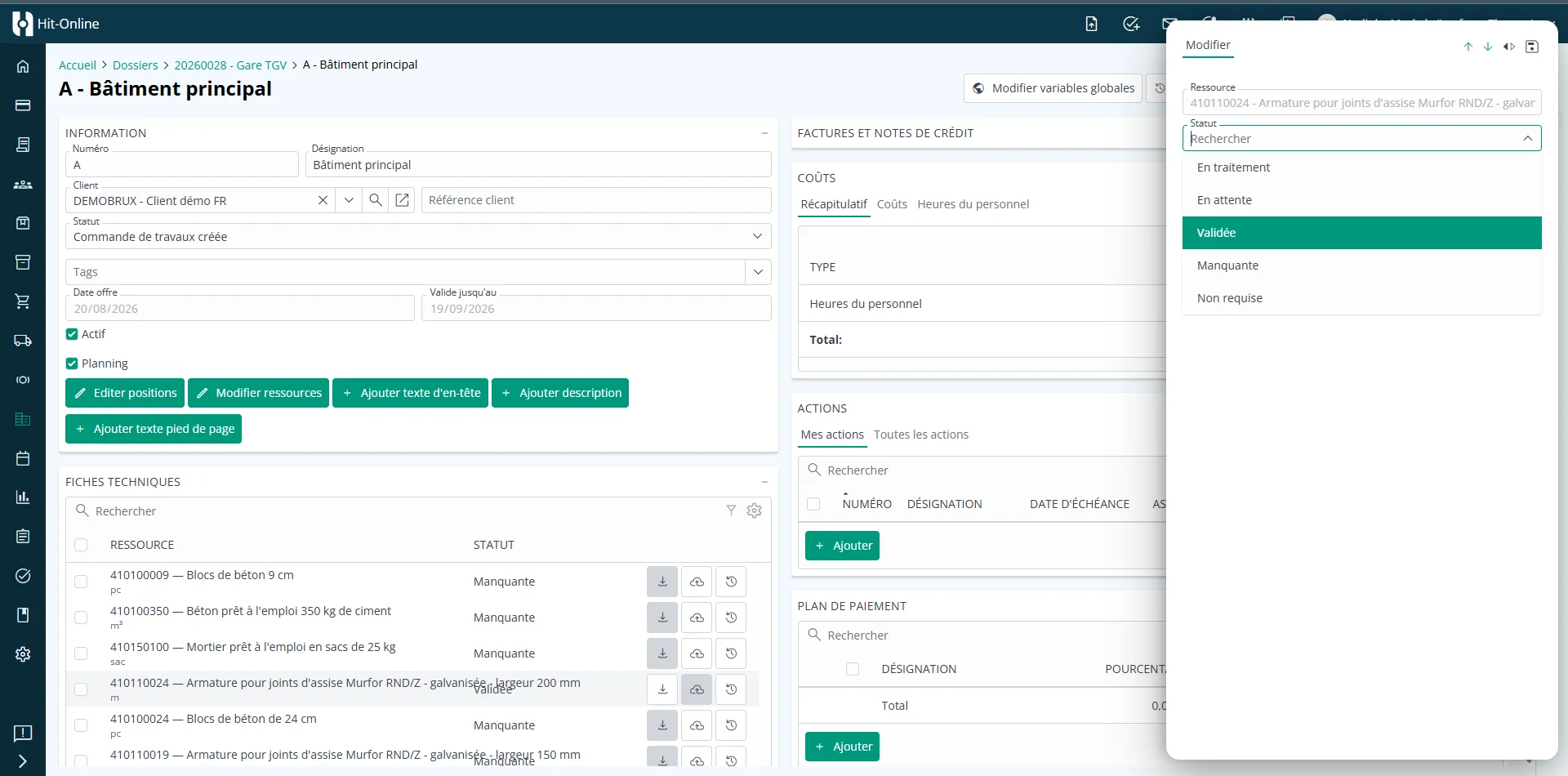Open the delivery truck sidebar icon

point(23,341)
